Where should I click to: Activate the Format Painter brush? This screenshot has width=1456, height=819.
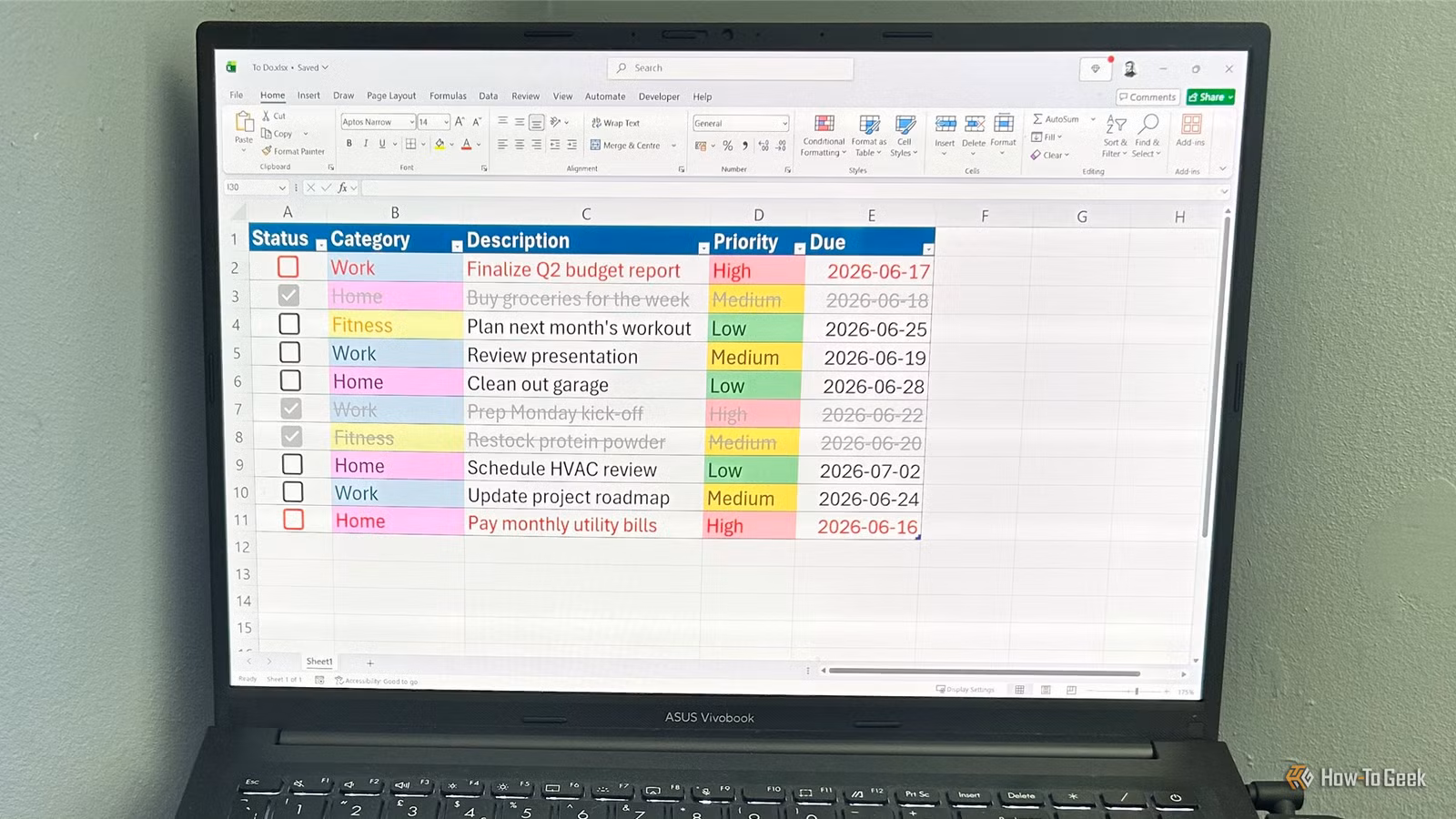(267, 151)
